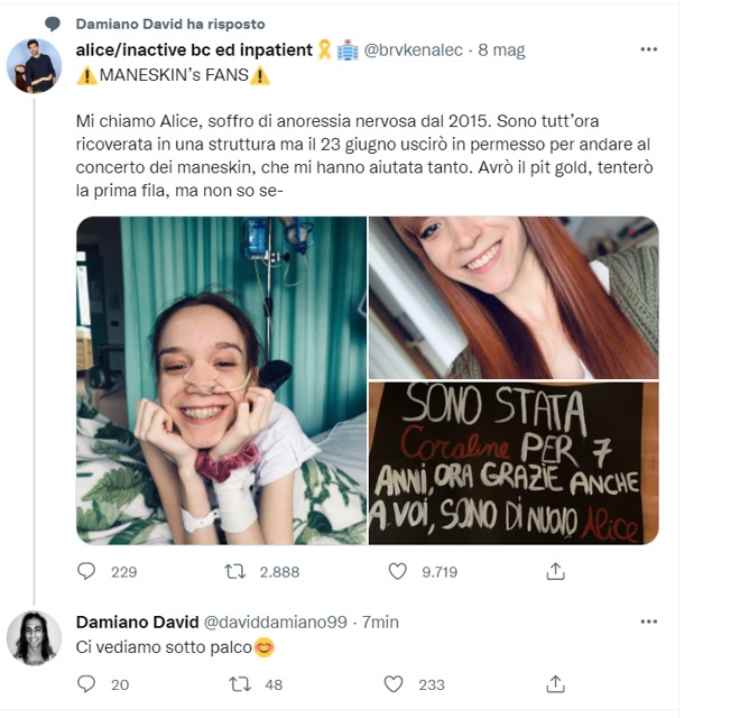
Task: Open the hospital bed photo
Action: (x=221, y=380)
